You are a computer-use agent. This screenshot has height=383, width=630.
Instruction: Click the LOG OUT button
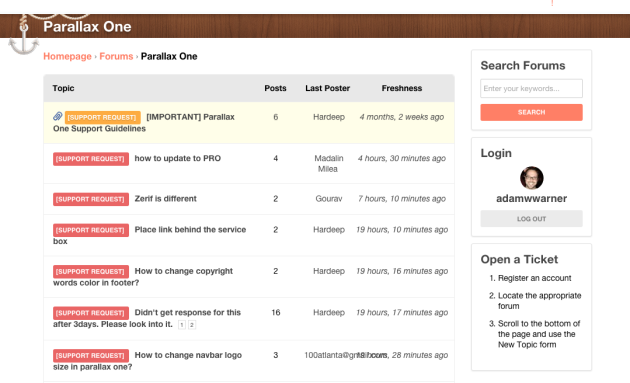531,219
